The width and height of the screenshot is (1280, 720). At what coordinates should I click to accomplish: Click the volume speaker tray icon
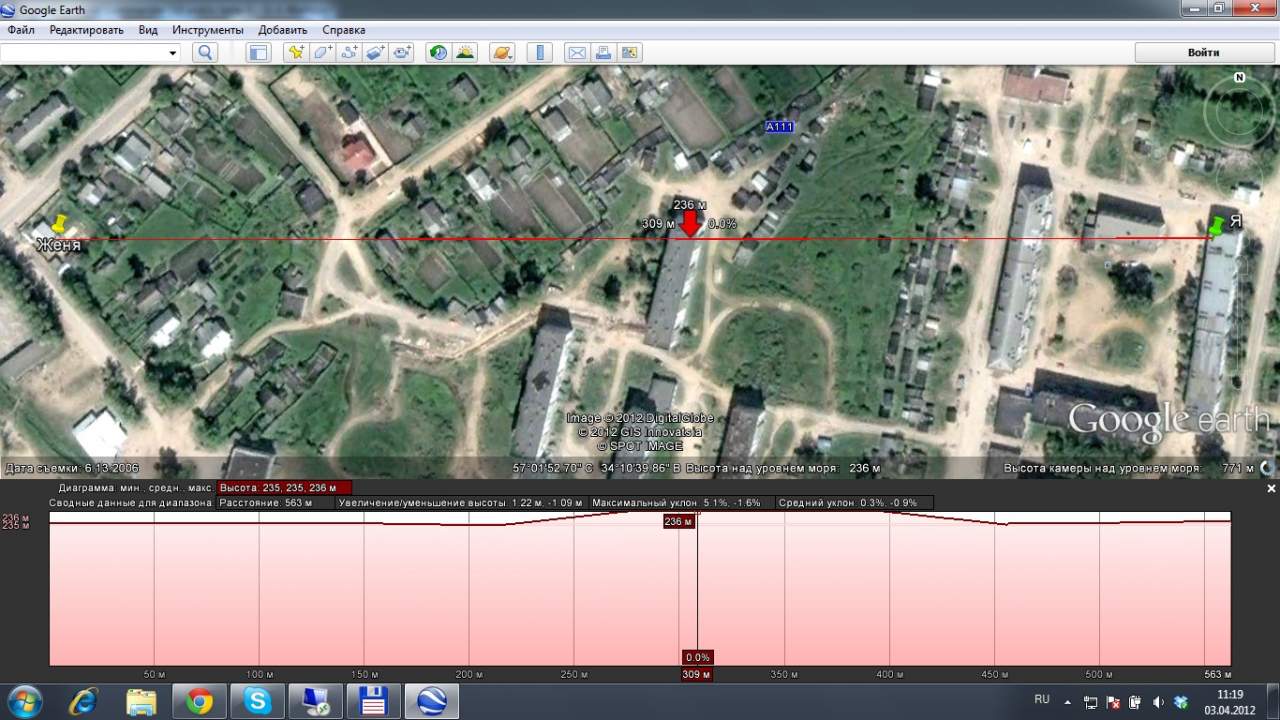[1158, 702]
